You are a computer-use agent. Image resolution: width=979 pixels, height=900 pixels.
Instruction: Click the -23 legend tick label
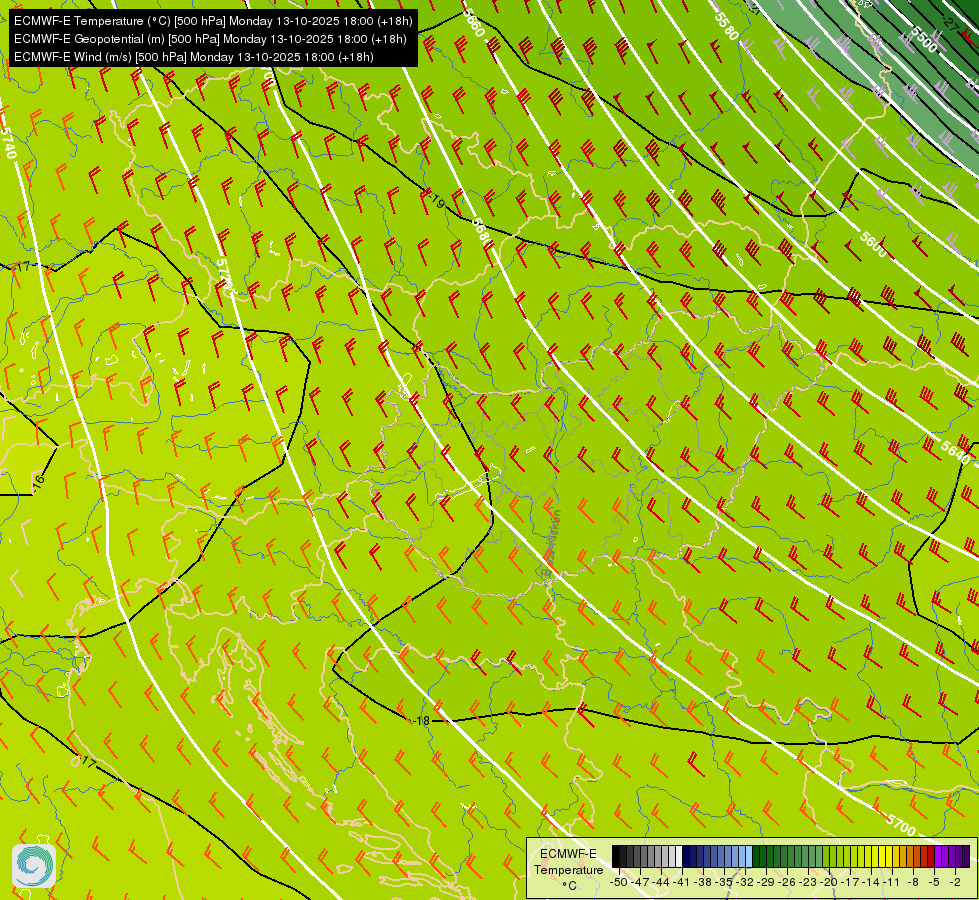point(809,882)
